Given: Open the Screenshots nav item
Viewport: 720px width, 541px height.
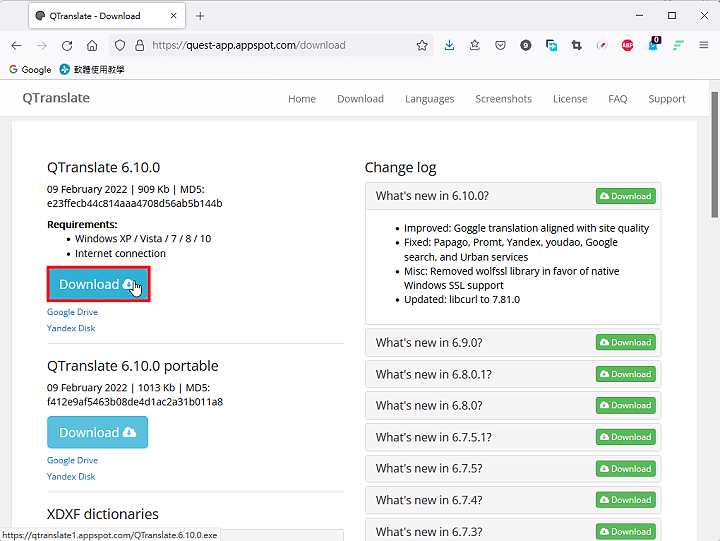Looking at the screenshot, I should [503, 99].
